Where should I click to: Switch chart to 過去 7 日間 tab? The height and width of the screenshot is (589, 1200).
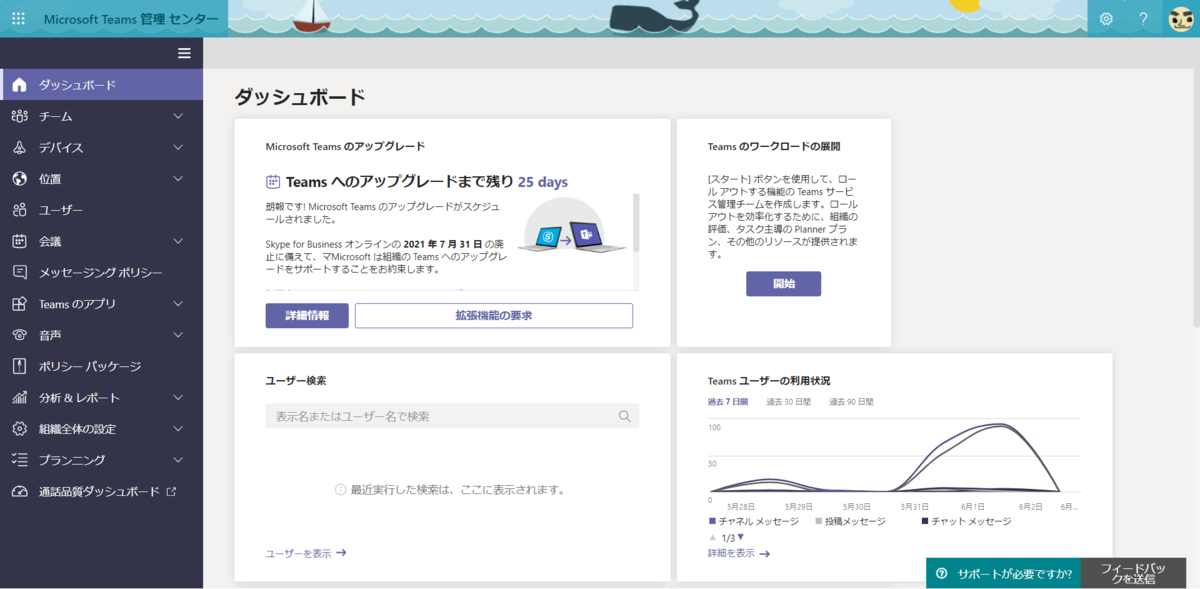point(727,402)
